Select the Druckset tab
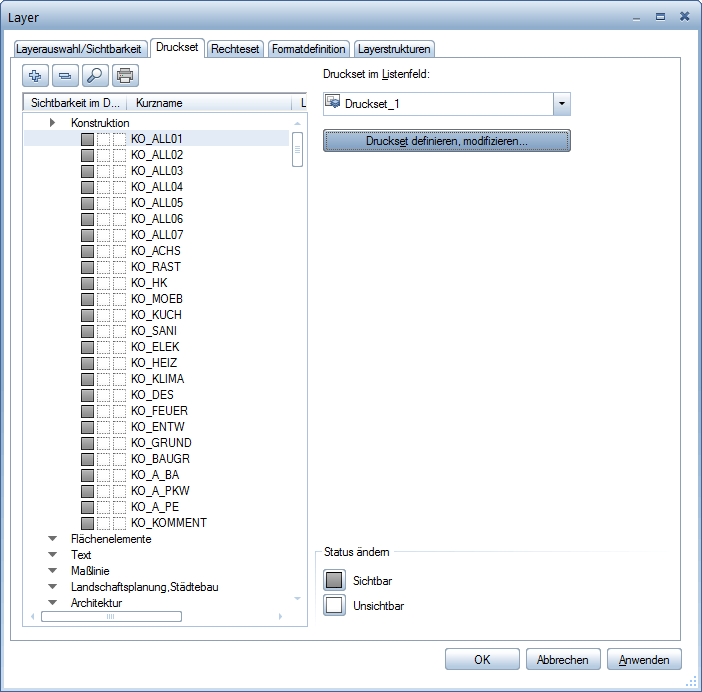 pos(177,47)
